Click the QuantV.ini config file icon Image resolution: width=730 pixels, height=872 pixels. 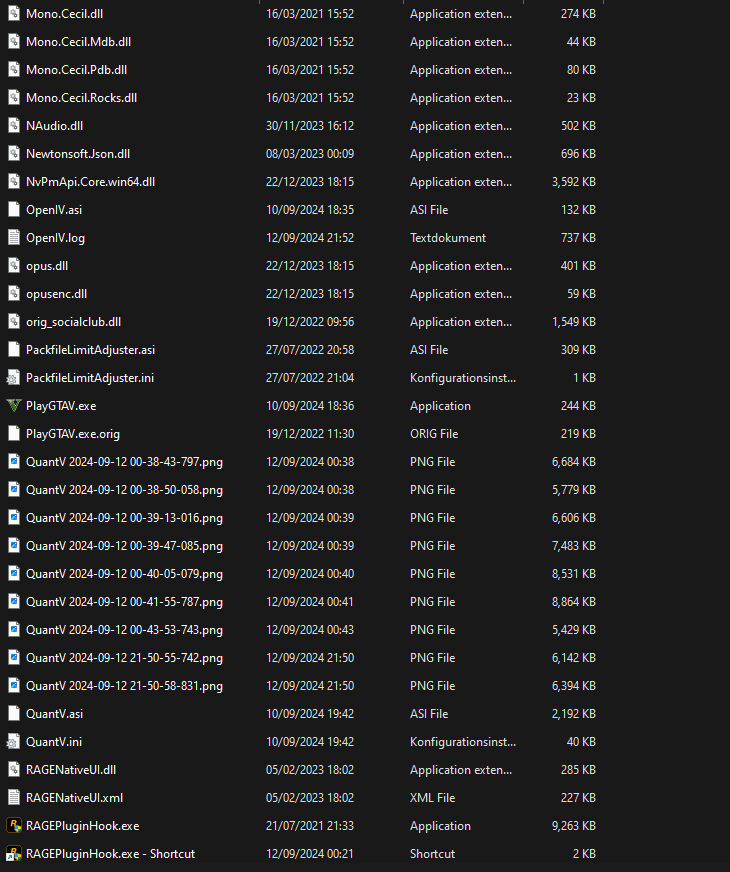point(14,742)
